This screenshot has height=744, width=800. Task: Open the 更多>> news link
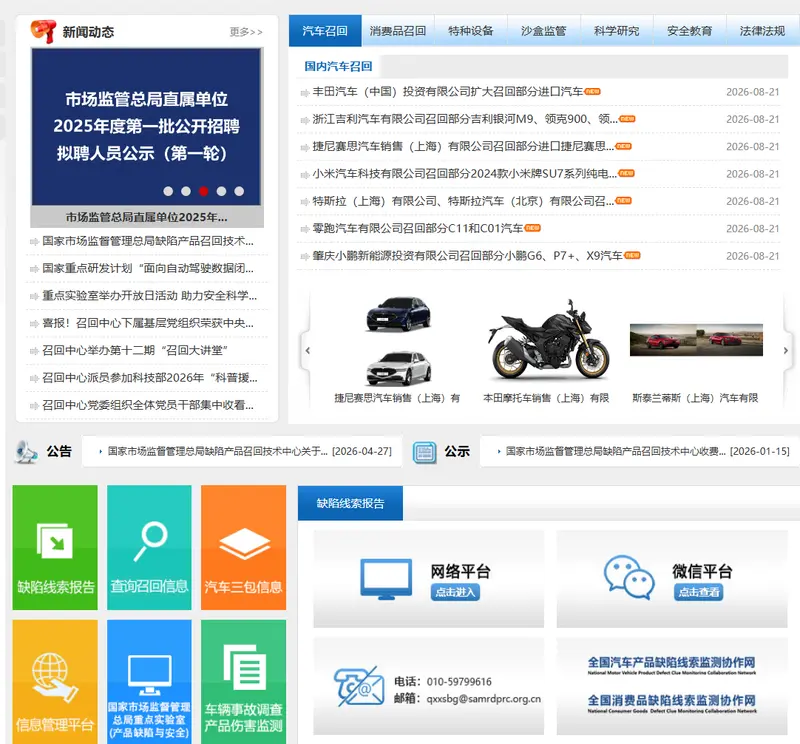click(x=246, y=32)
